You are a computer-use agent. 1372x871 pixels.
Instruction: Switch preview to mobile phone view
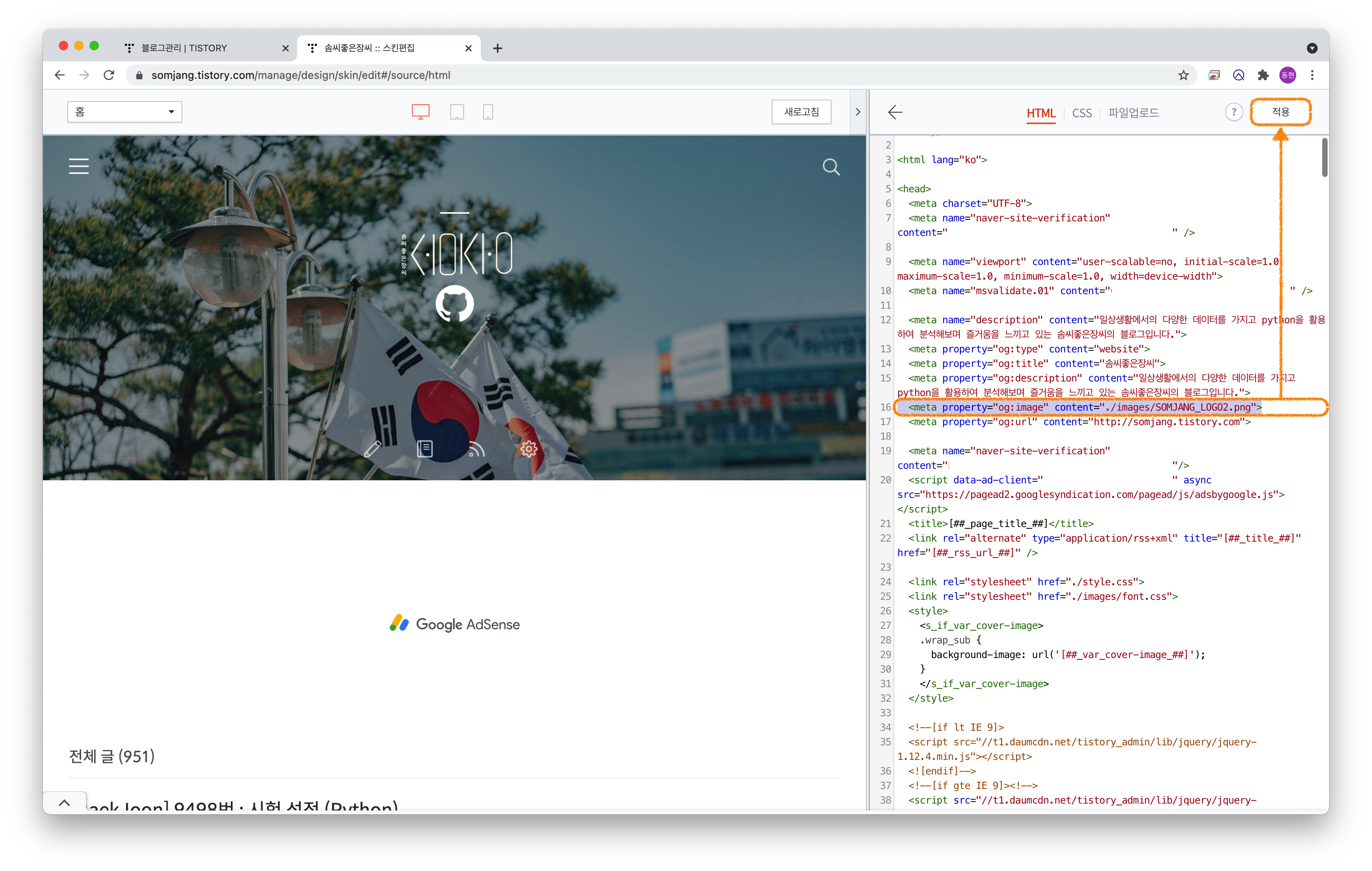488,112
